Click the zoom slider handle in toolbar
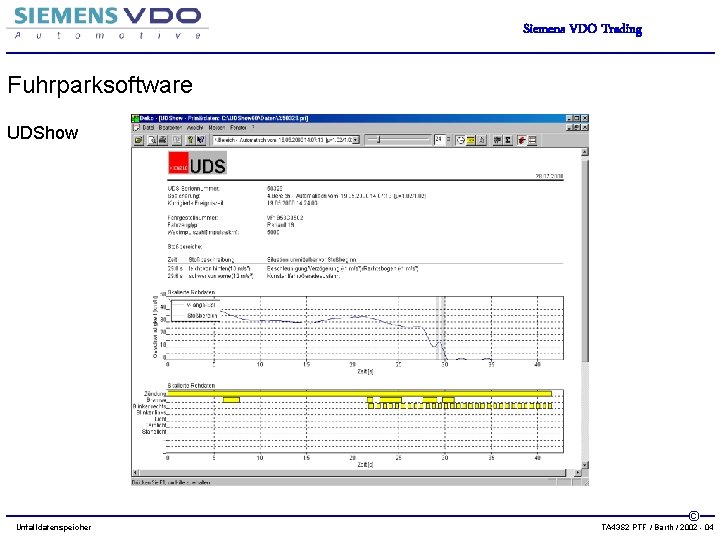Viewport: 720px width, 540px height. pyautogui.click(x=378, y=140)
